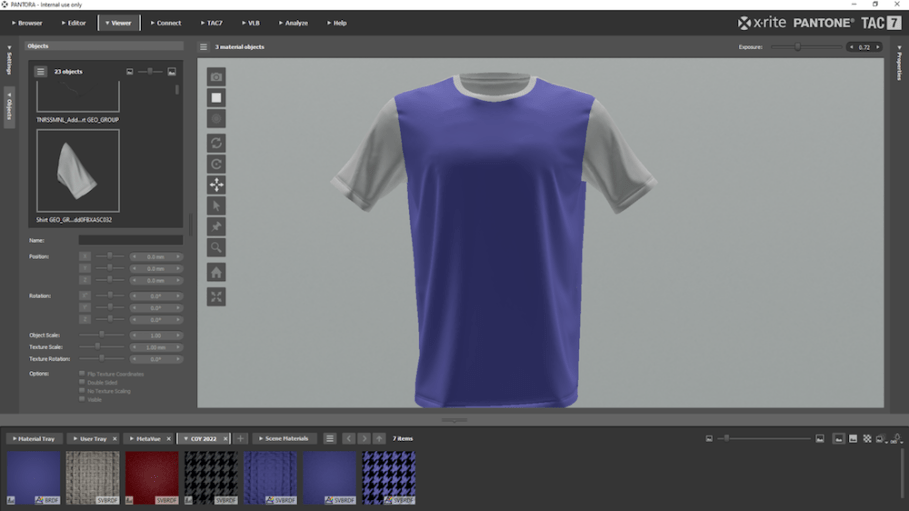Screen dimensions: 909x511
Task: Add a new tray tab with plus
Action: (x=240, y=438)
